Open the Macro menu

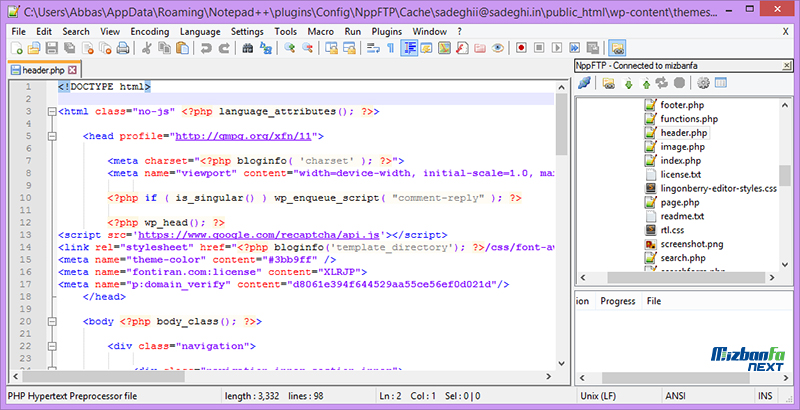point(320,32)
